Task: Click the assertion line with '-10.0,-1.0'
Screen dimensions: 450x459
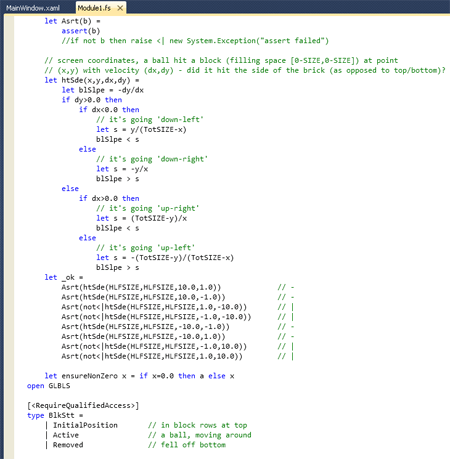Action: pos(145,327)
